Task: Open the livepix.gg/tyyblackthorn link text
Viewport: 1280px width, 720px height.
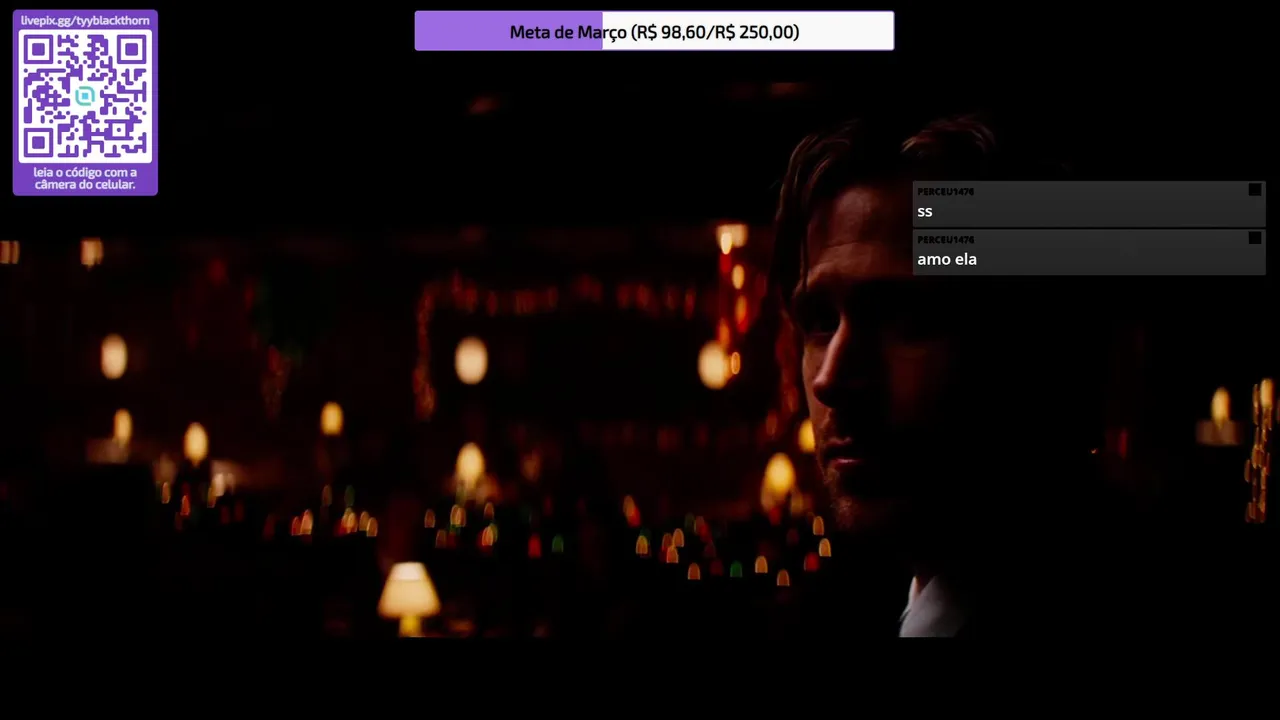Action: pyautogui.click(x=85, y=20)
